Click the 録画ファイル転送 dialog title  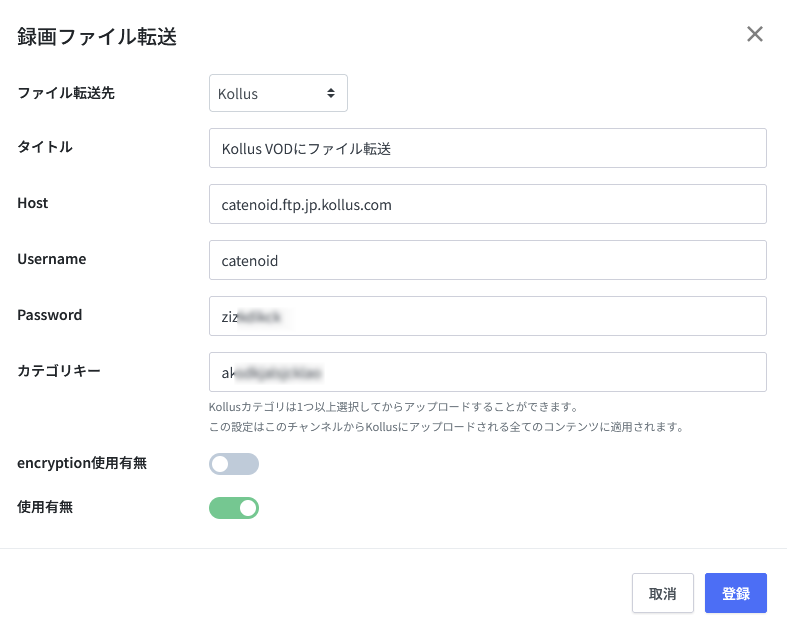click(x=97, y=37)
